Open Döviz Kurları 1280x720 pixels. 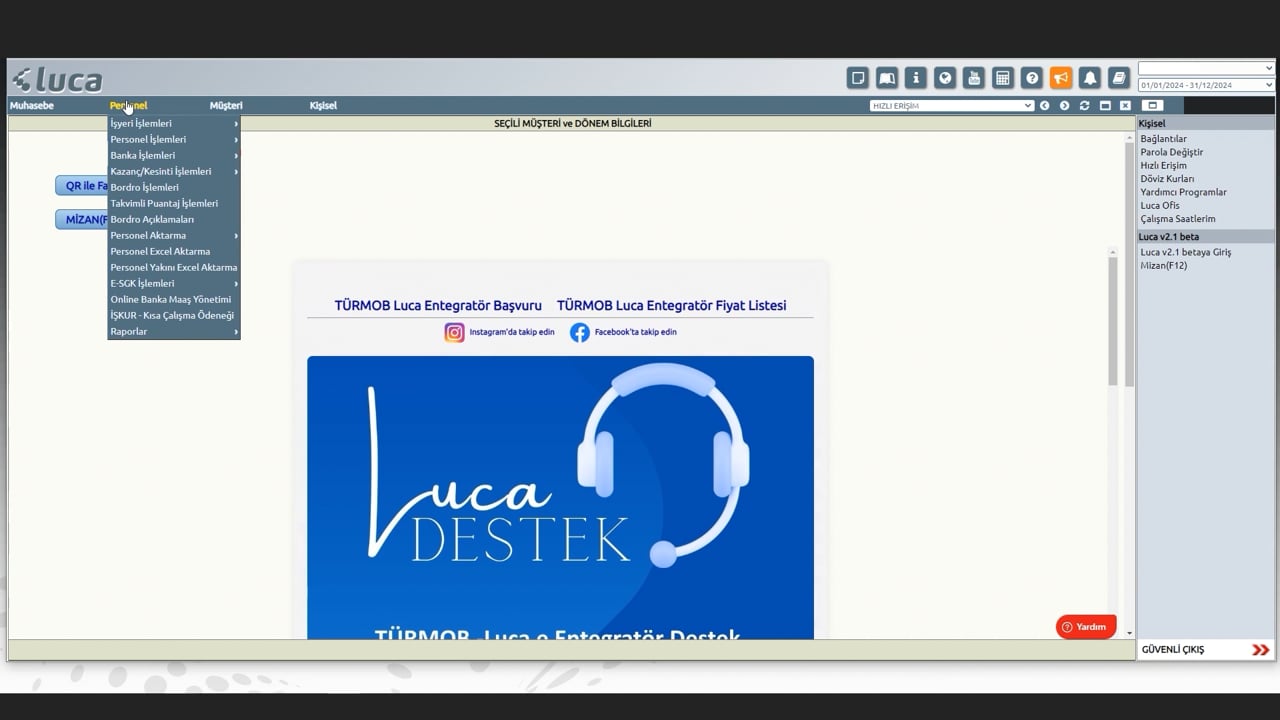[x=1167, y=179]
